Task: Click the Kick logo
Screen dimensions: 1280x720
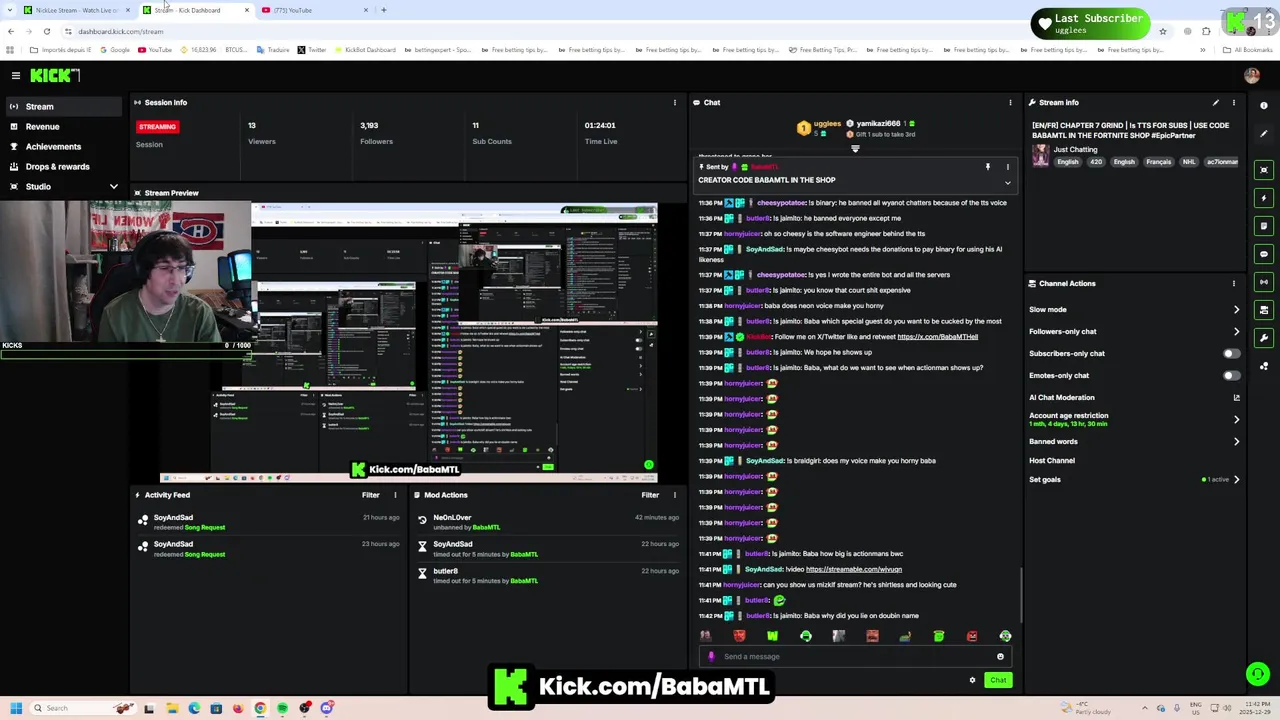Action: pos(54,75)
